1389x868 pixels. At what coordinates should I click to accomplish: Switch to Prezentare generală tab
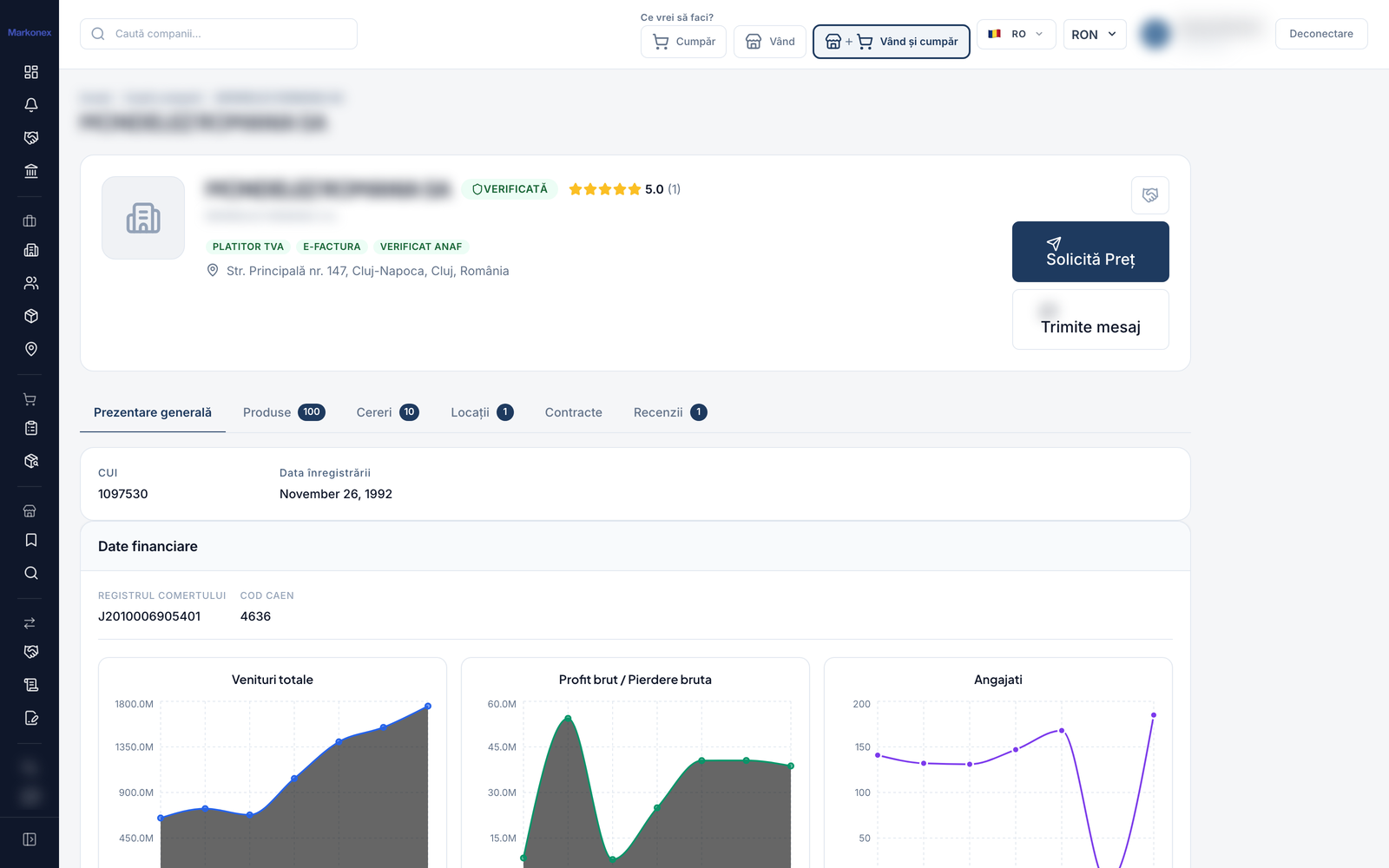(x=153, y=412)
